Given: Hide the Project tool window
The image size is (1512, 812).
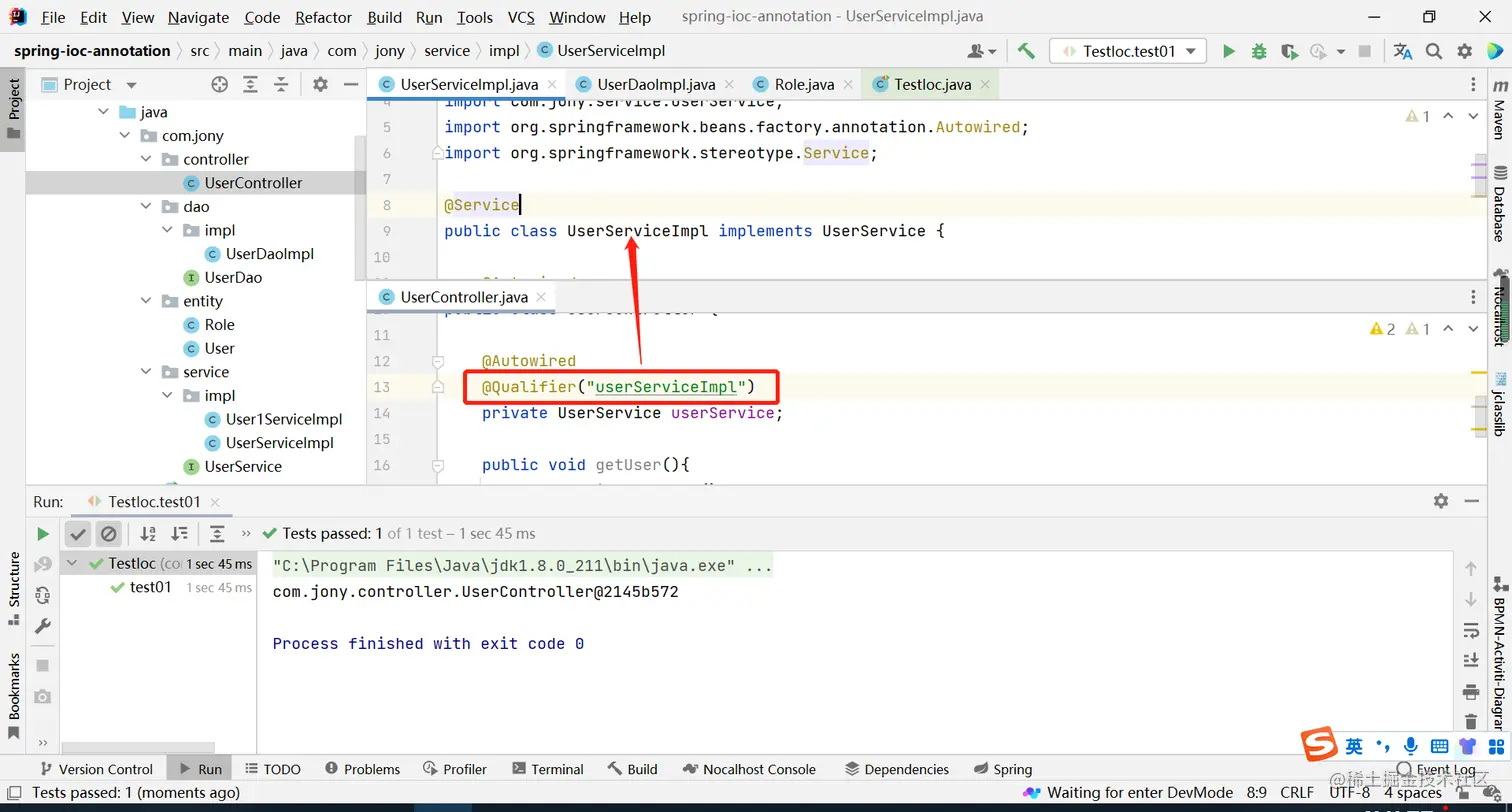Looking at the screenshot, I should pos(351,85).
